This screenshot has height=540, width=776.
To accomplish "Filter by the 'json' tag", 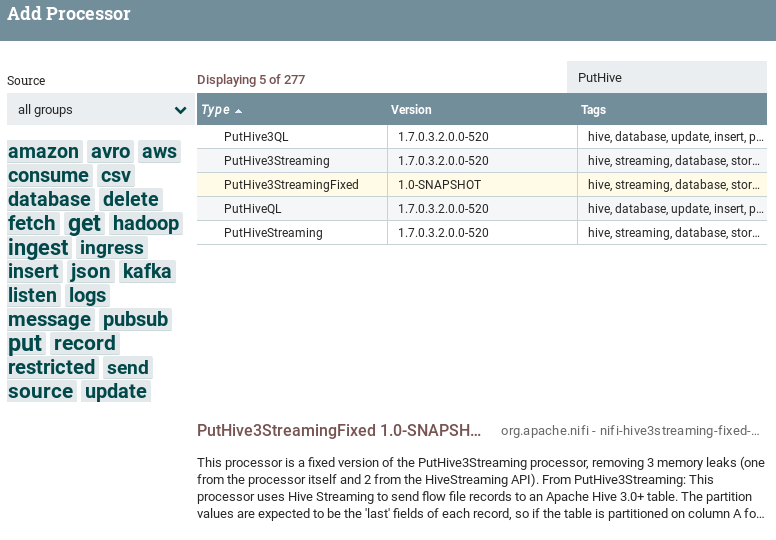I will [x=90, y=271].
